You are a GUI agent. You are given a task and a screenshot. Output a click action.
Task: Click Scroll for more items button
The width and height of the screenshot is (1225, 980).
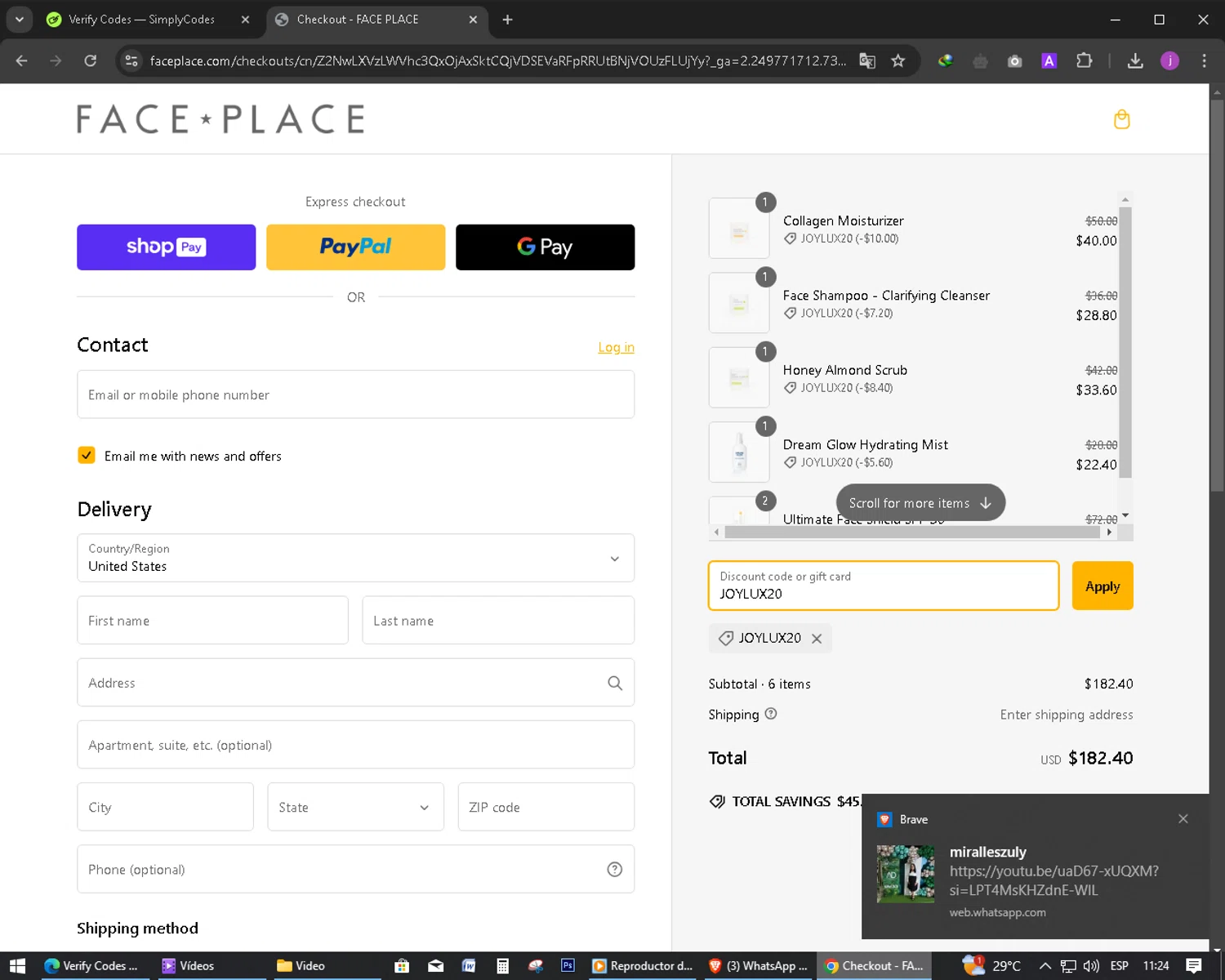click(920, 503)
